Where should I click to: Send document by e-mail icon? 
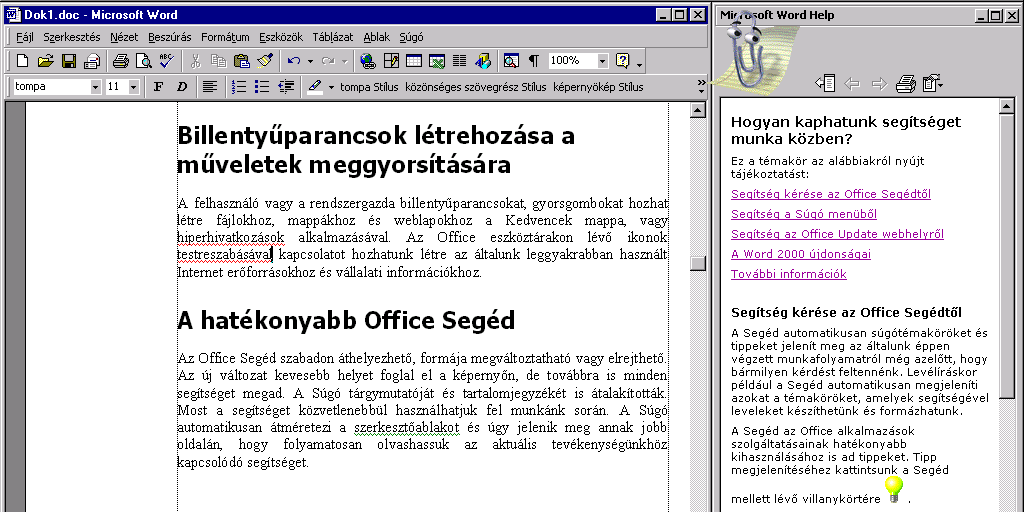pos(92,61)
